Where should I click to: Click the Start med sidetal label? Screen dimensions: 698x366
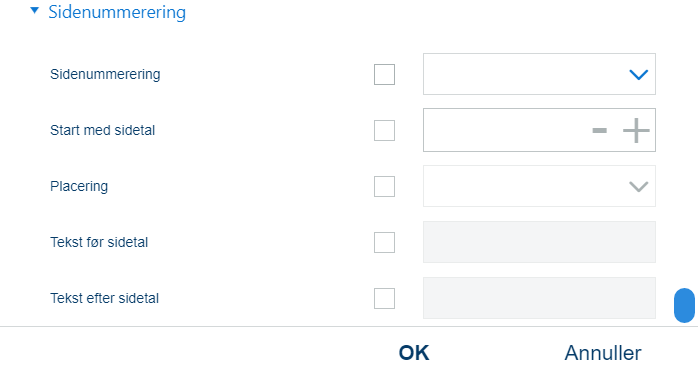(102, 130)
